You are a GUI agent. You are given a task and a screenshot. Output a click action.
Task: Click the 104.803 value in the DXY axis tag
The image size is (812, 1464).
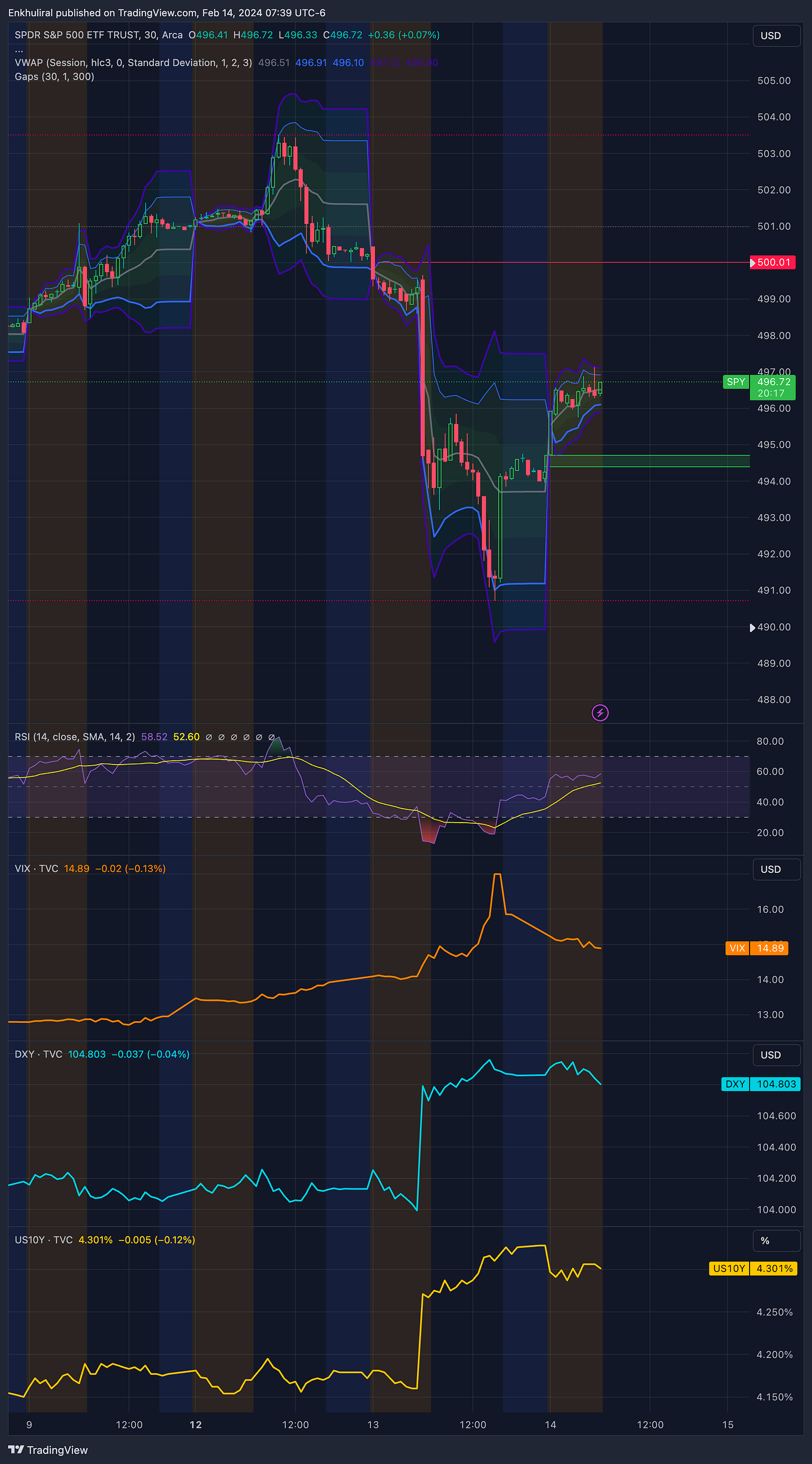[x=776, y=1084]
